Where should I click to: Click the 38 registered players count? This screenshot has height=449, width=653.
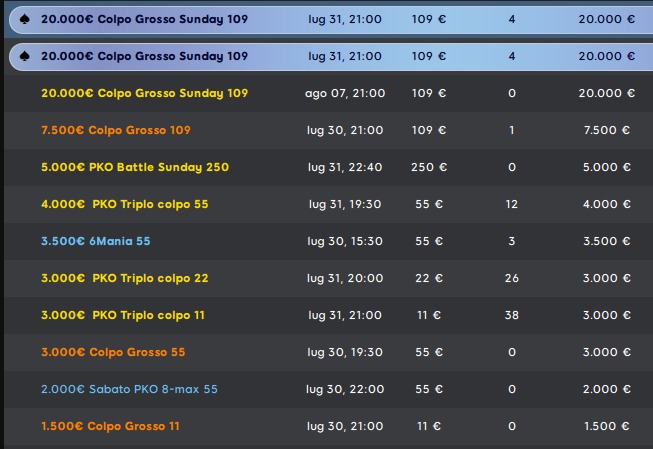(x=512, y=315)
